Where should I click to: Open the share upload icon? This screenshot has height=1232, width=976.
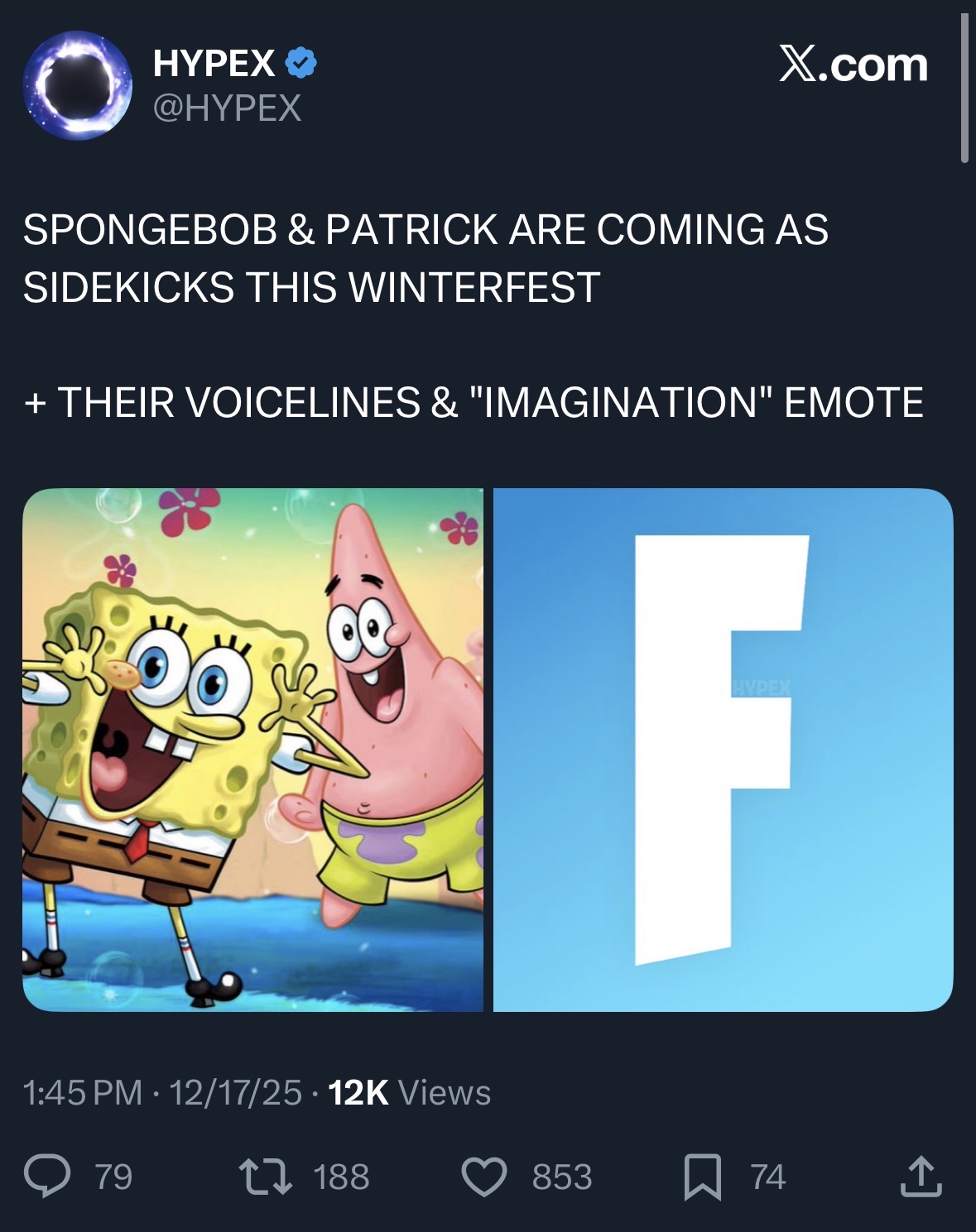point(921,1177)
